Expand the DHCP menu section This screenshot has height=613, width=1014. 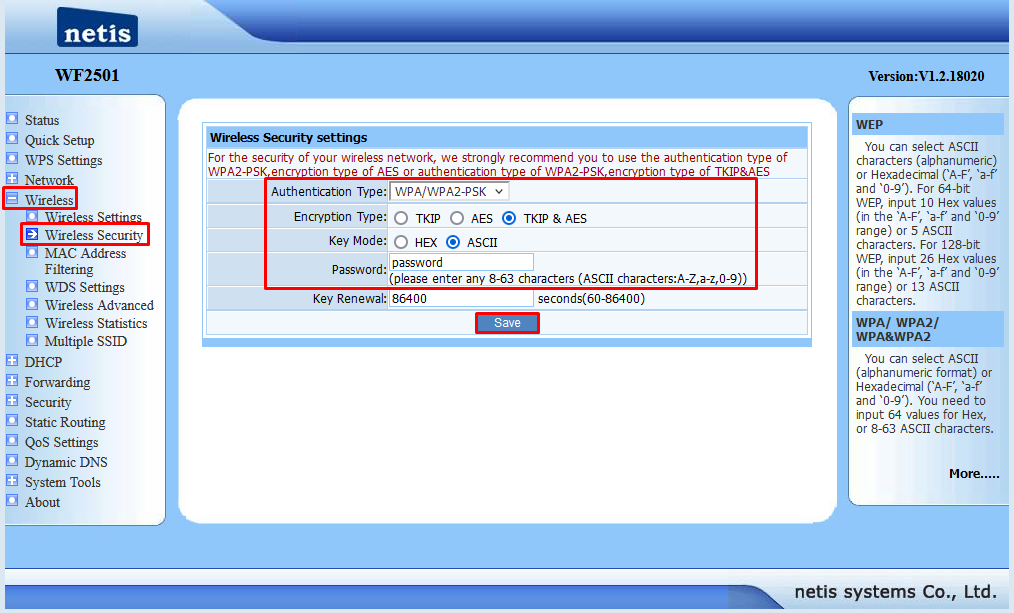(x=12, y=361)
